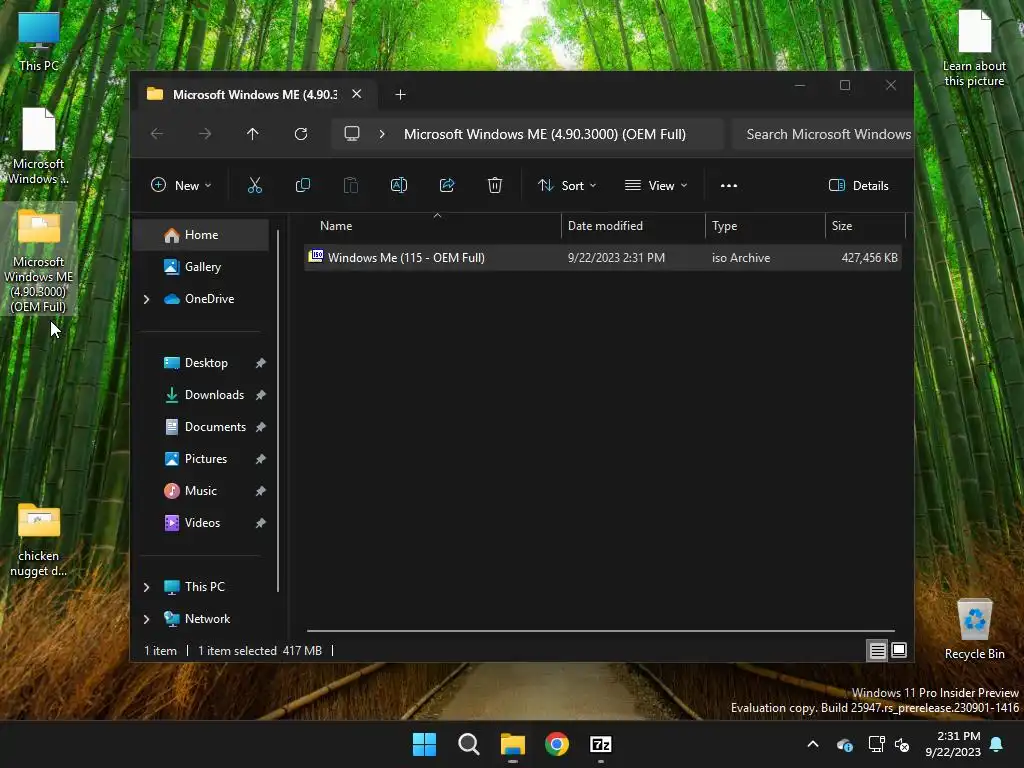Launch Google Chrome from taskbar
This screenshot has width=1024, height=768.
click(556, 744)
